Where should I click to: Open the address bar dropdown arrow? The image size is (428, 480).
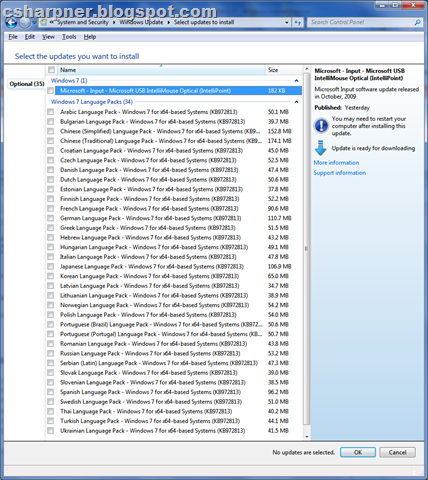(287, 23)
